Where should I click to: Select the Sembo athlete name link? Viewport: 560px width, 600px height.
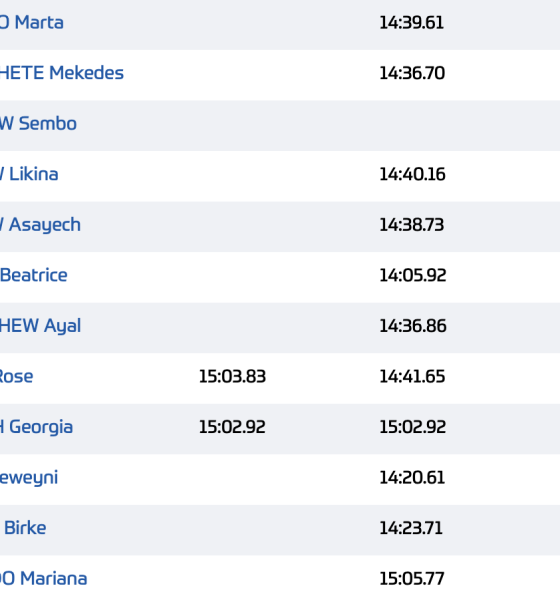(x=38, y=124)
